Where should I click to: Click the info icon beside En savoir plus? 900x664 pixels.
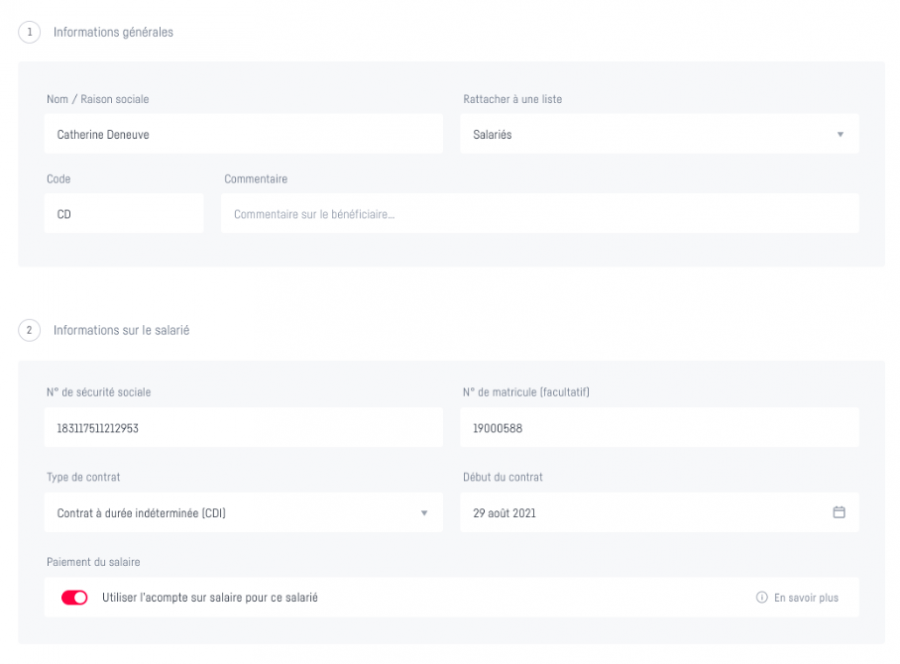(x=762, y=597)
